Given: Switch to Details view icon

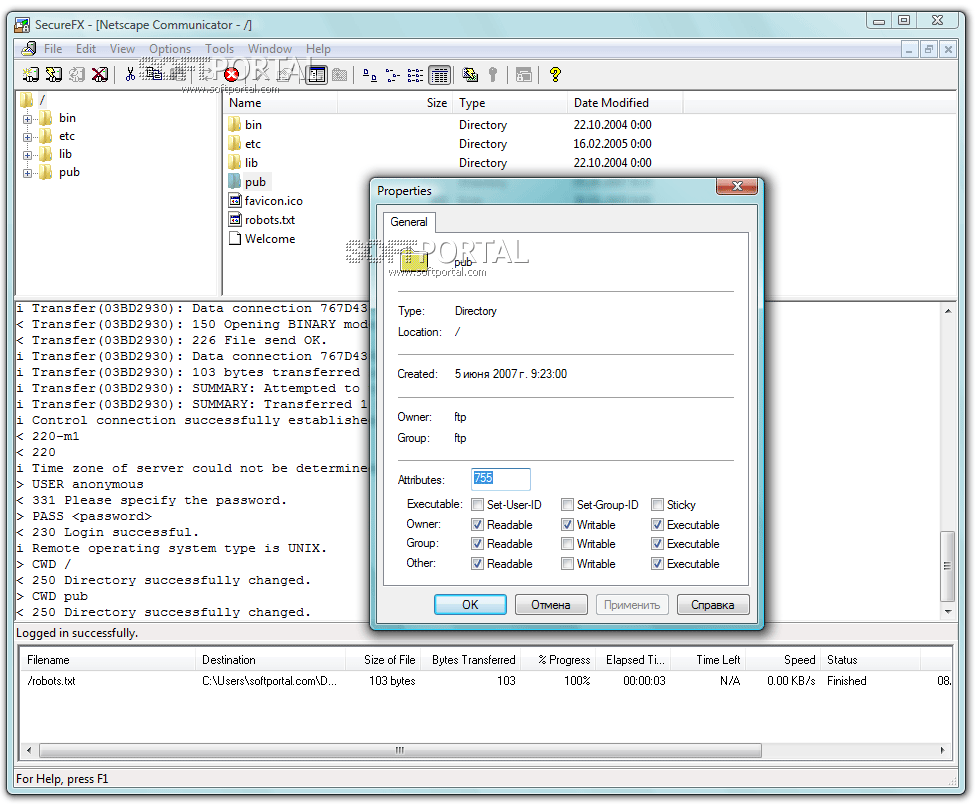Looking at the screenshot, I should coord(440,75).
